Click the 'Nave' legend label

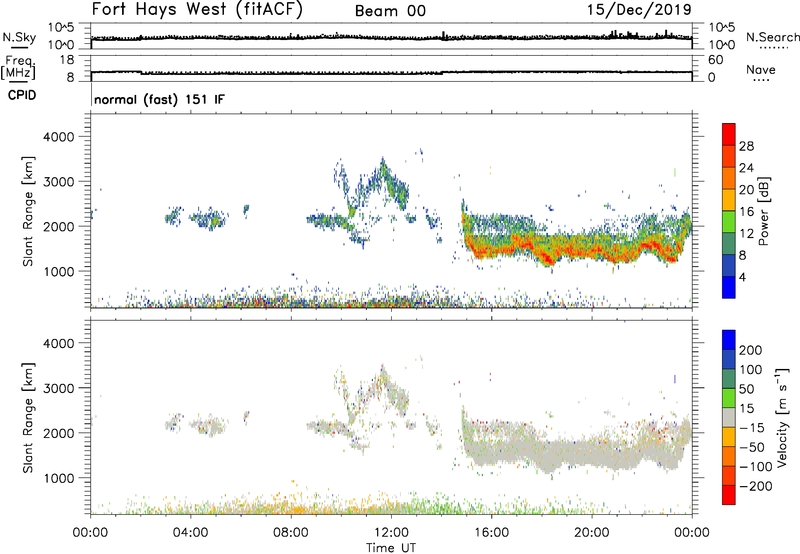[x=761, y=70]
